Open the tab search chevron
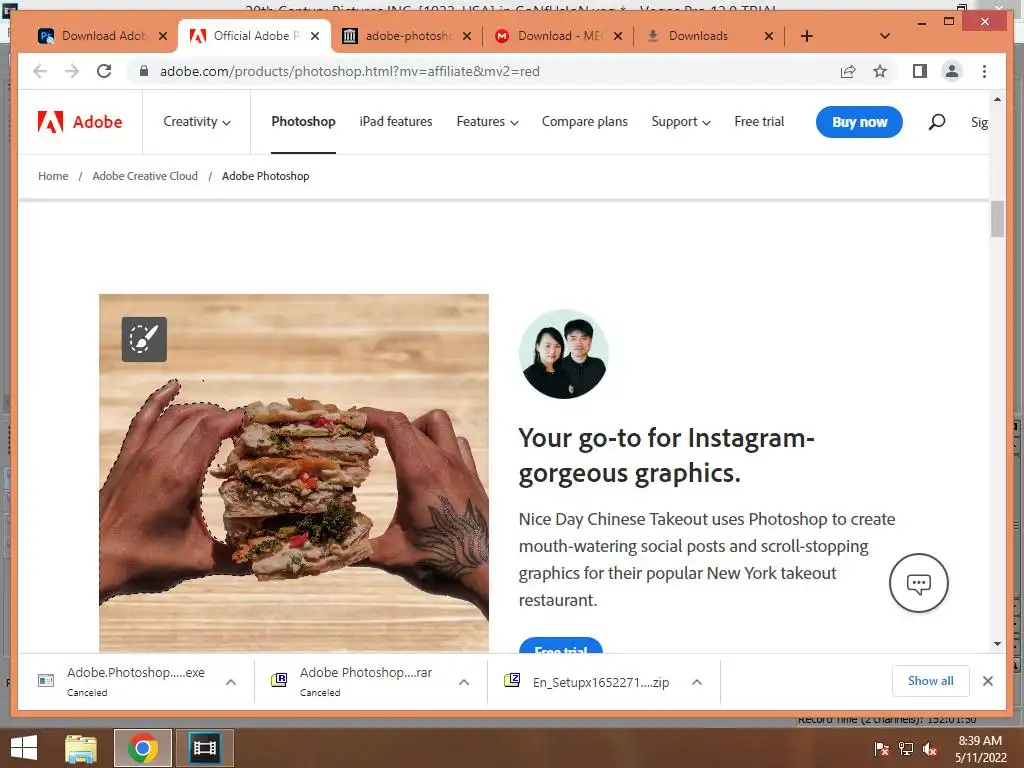 (885, 36)
